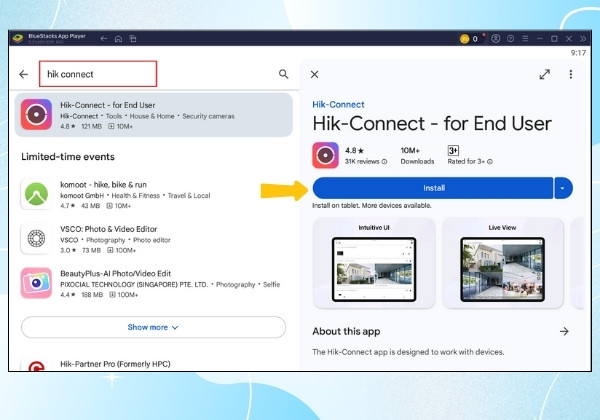Click Hik-Connect app icon in results
The width and height of the screenshot is (600, 420).
coord(36,114)
